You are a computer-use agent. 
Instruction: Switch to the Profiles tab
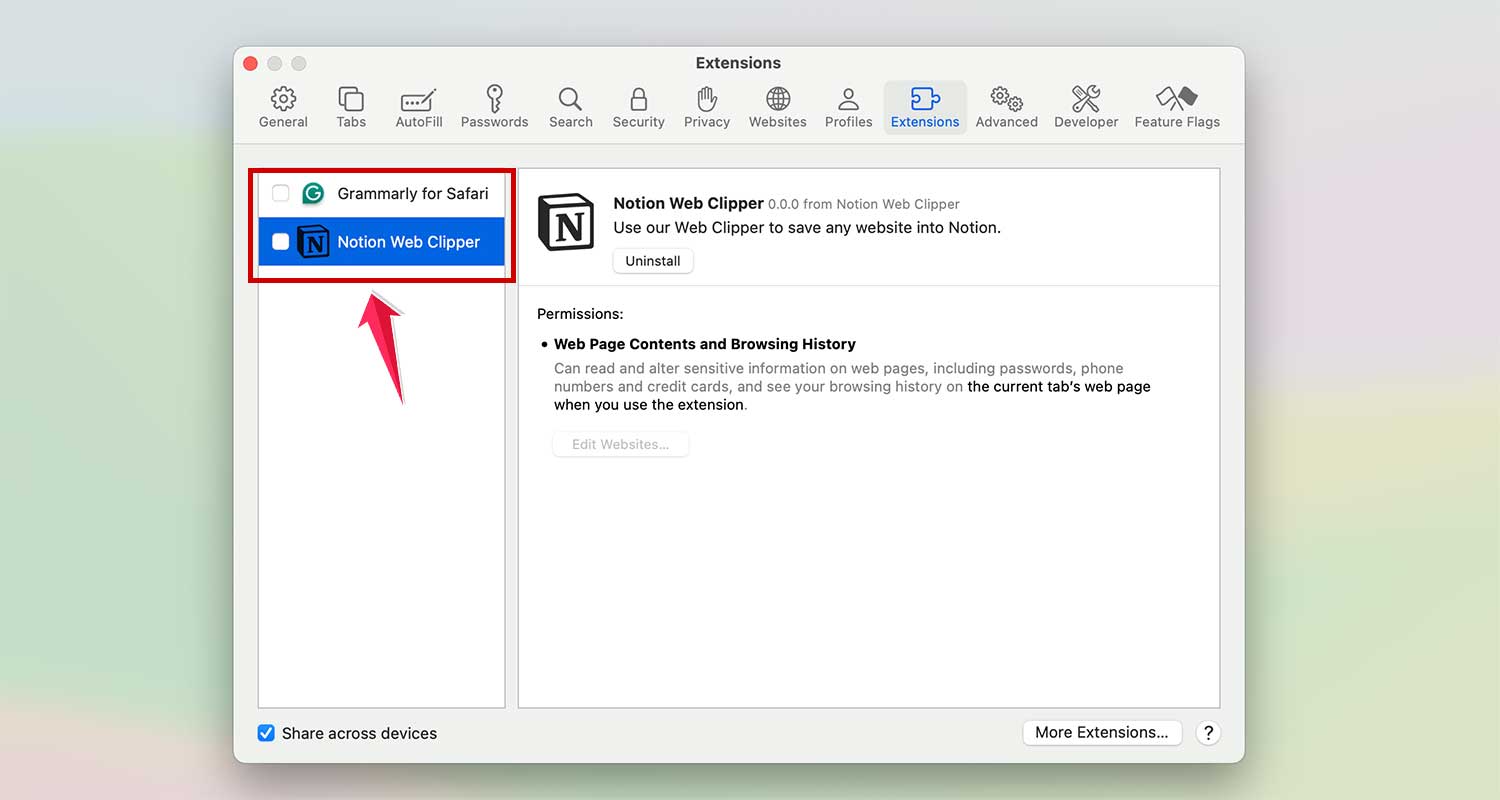pyautogui.click(x=848, y=105)
